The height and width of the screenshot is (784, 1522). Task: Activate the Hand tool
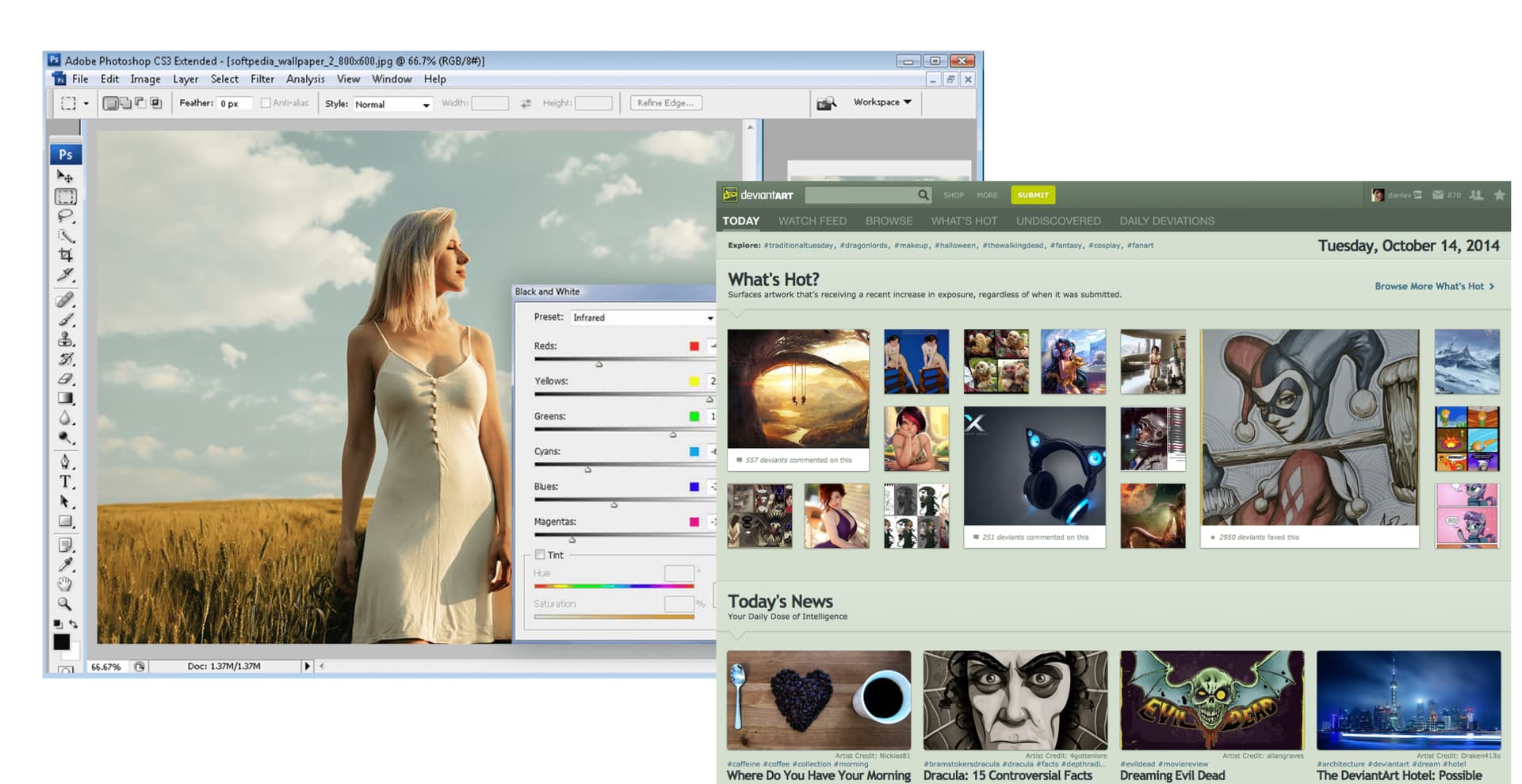point(65,584)
